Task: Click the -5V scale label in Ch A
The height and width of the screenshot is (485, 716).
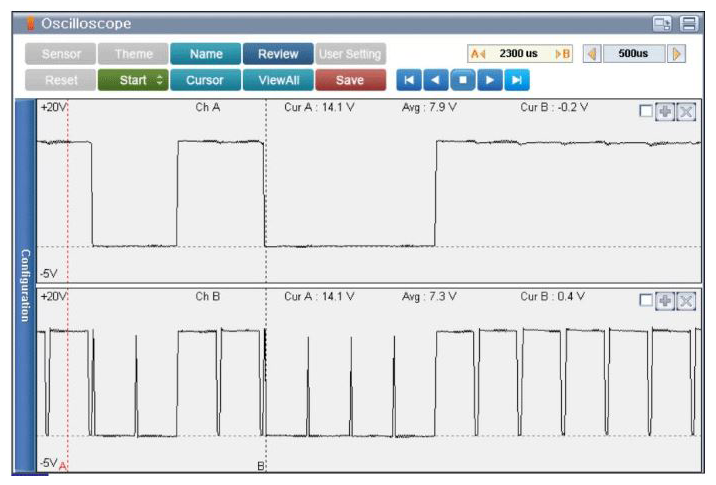Action: tap(49, 274)
